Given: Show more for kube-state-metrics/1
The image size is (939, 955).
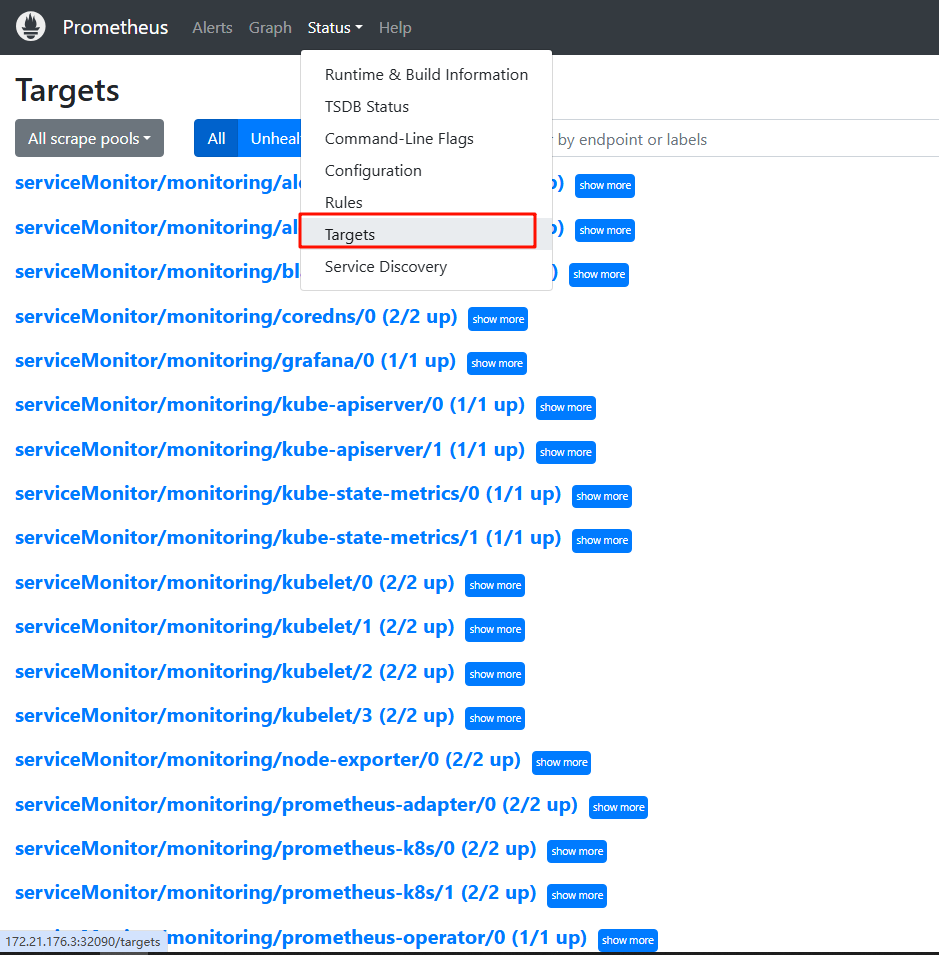Looking at the screenshot, I should [x=602, y=540].
